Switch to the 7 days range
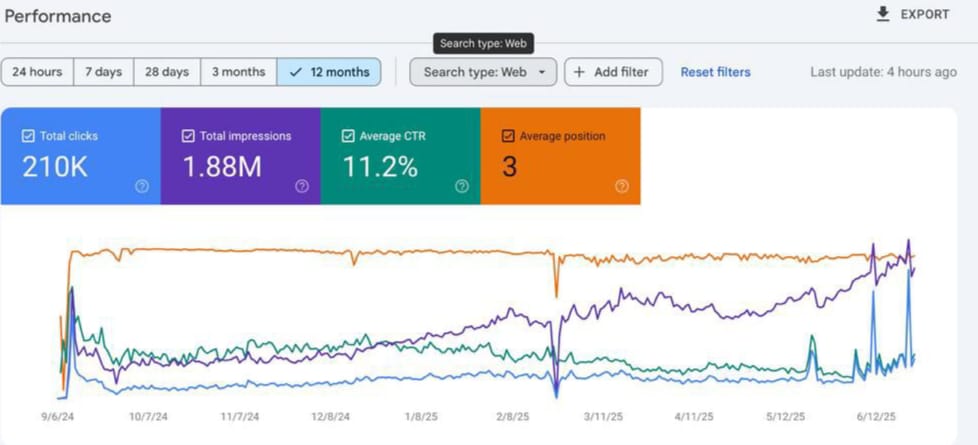This screenshot has height=445, width=978. (x=102, y=72)
